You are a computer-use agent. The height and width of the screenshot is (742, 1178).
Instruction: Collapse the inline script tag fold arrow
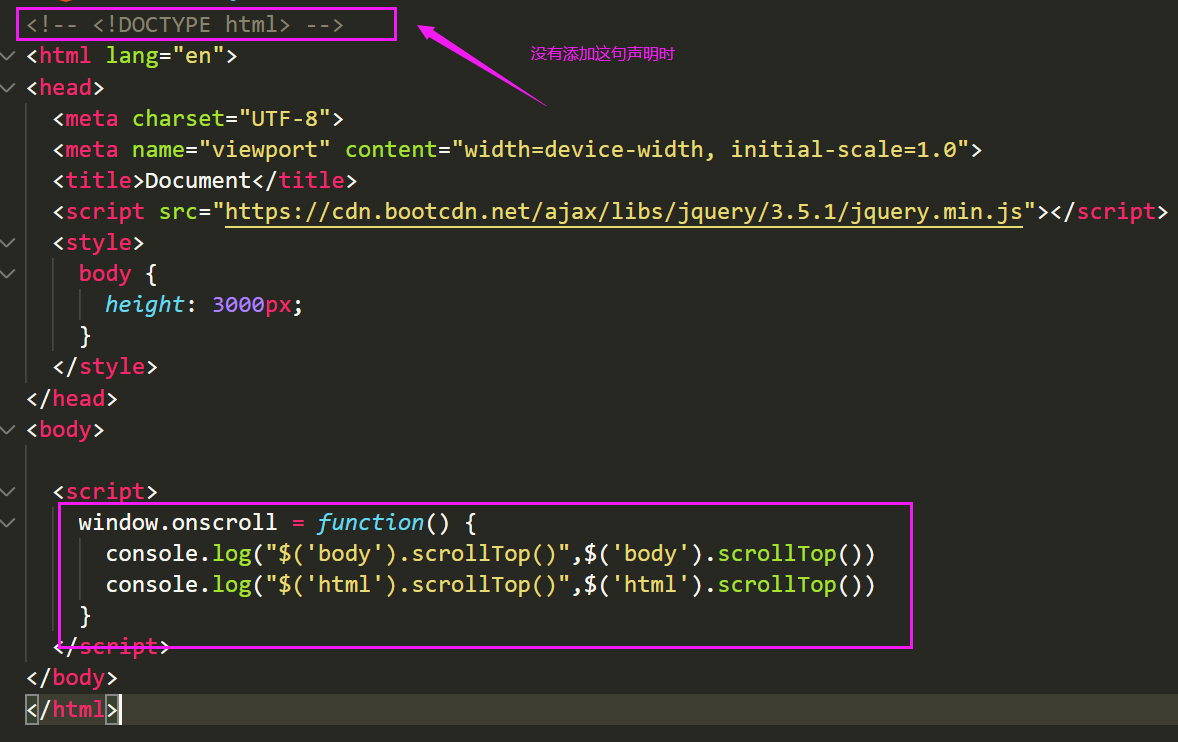[8, 491]
